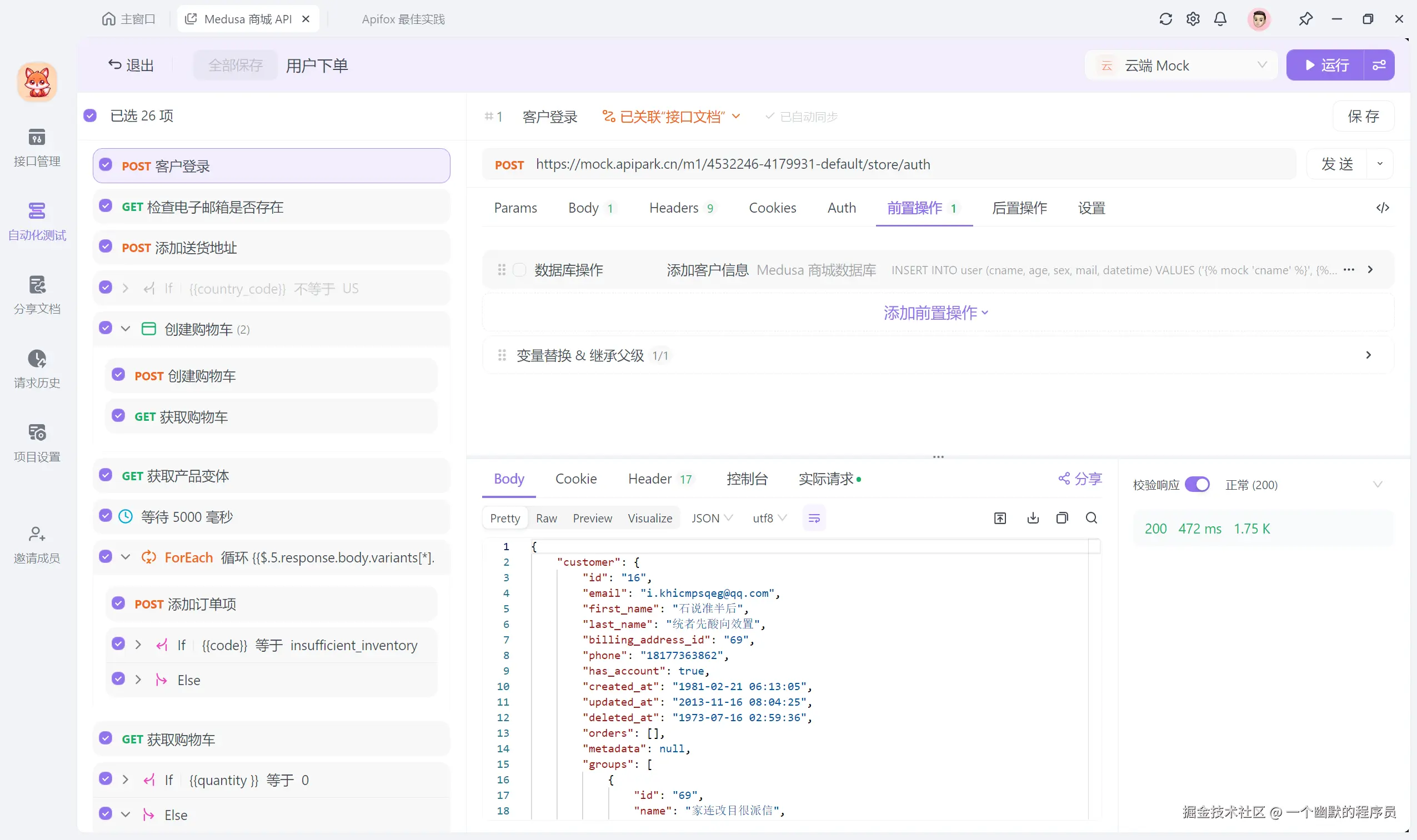Enable the 数据库操作 step checkbox

519,270
